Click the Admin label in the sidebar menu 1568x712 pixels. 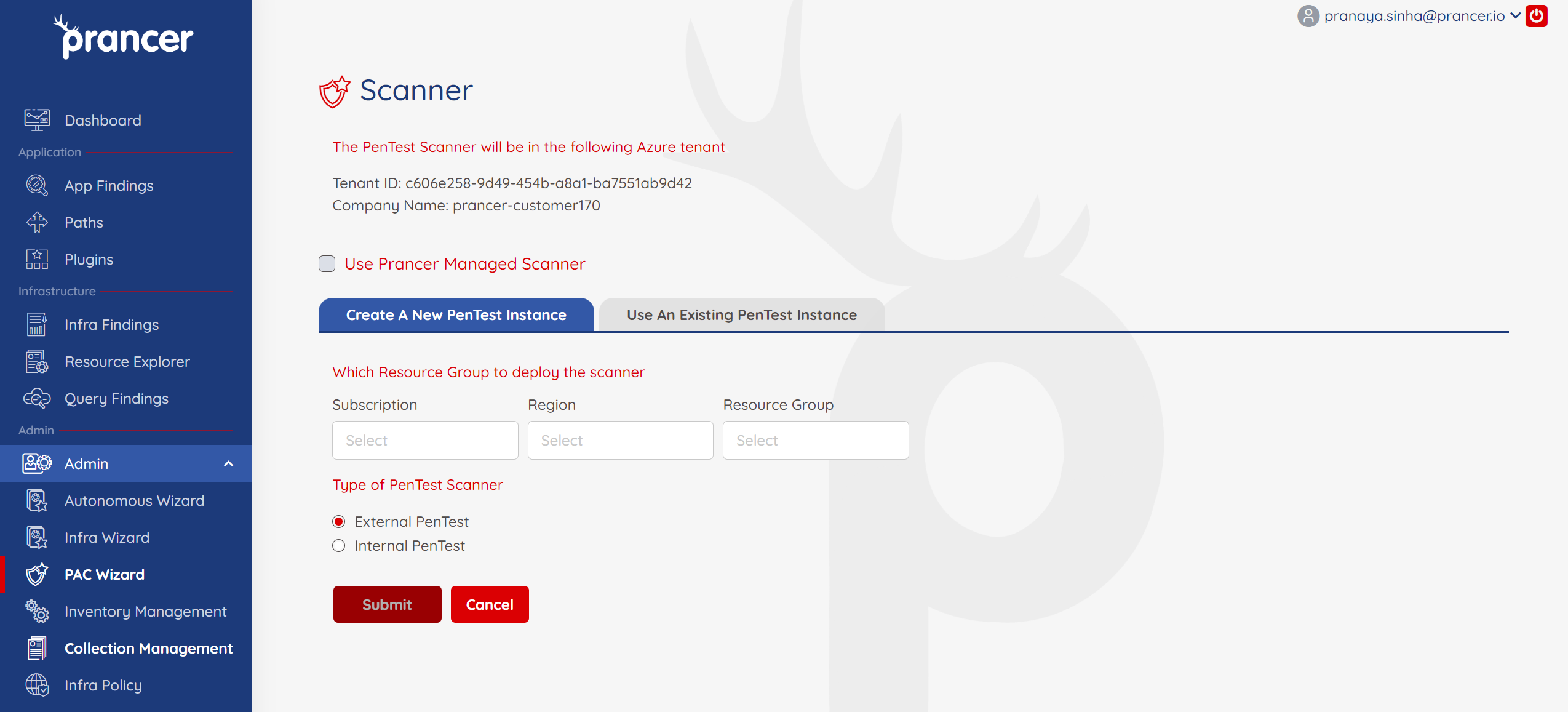(86, 464)
